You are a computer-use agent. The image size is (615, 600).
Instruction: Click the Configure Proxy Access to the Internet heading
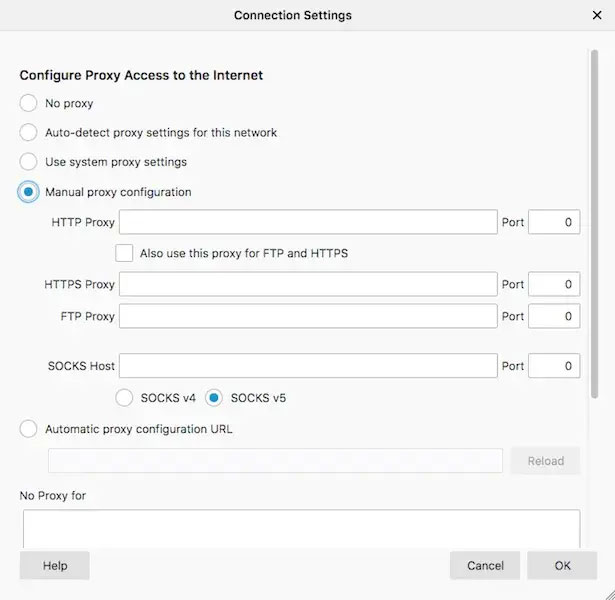pyautogui.click(x=141, y=75)
